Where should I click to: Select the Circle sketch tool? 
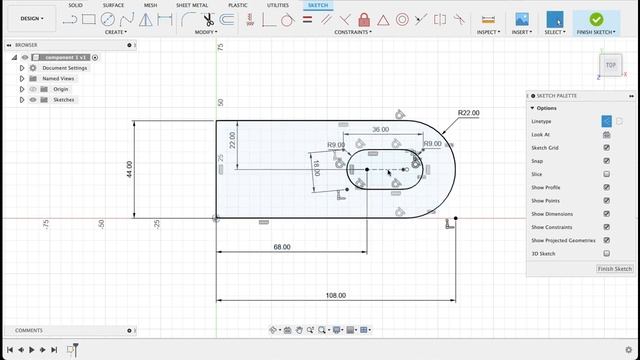point(108,19)
